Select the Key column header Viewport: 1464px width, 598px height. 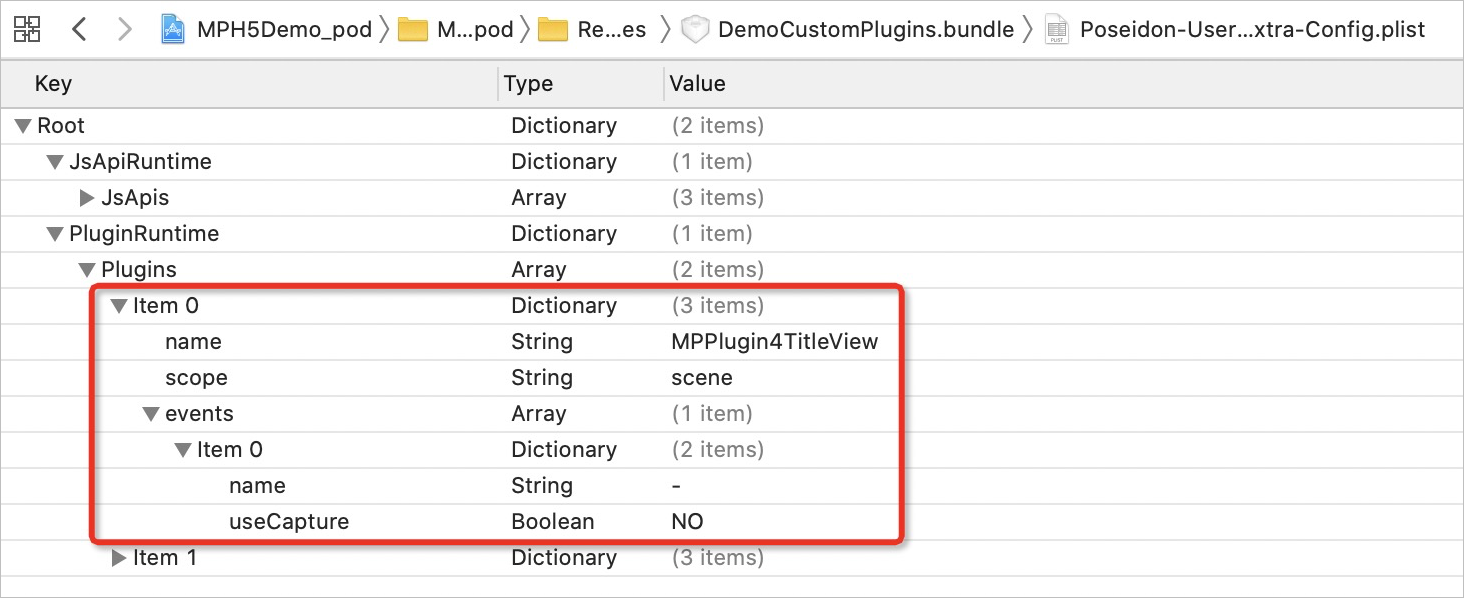coord(53,83)
